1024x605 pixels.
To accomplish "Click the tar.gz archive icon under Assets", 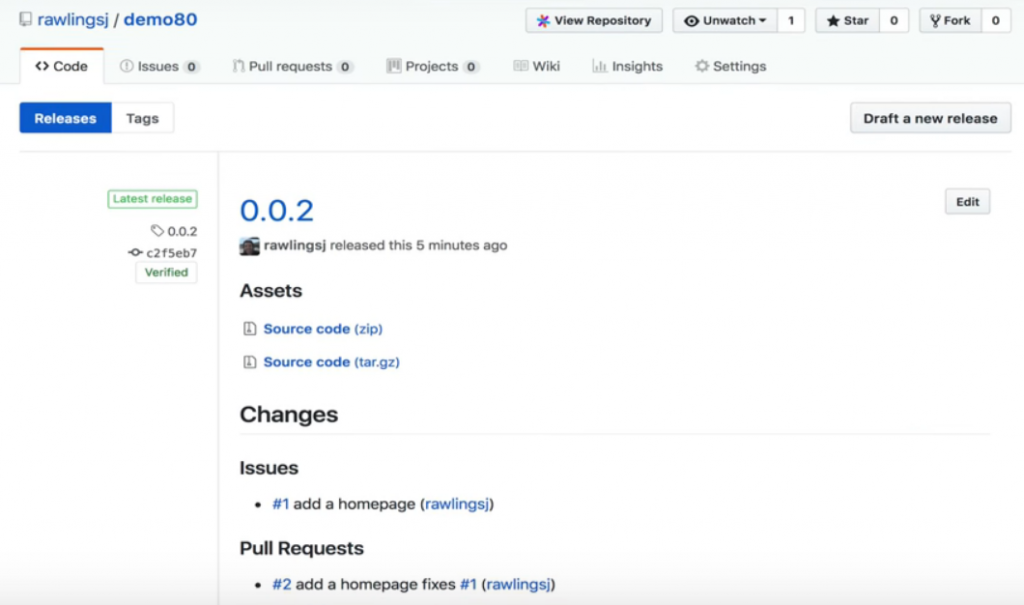I will (x=249, y=362).
